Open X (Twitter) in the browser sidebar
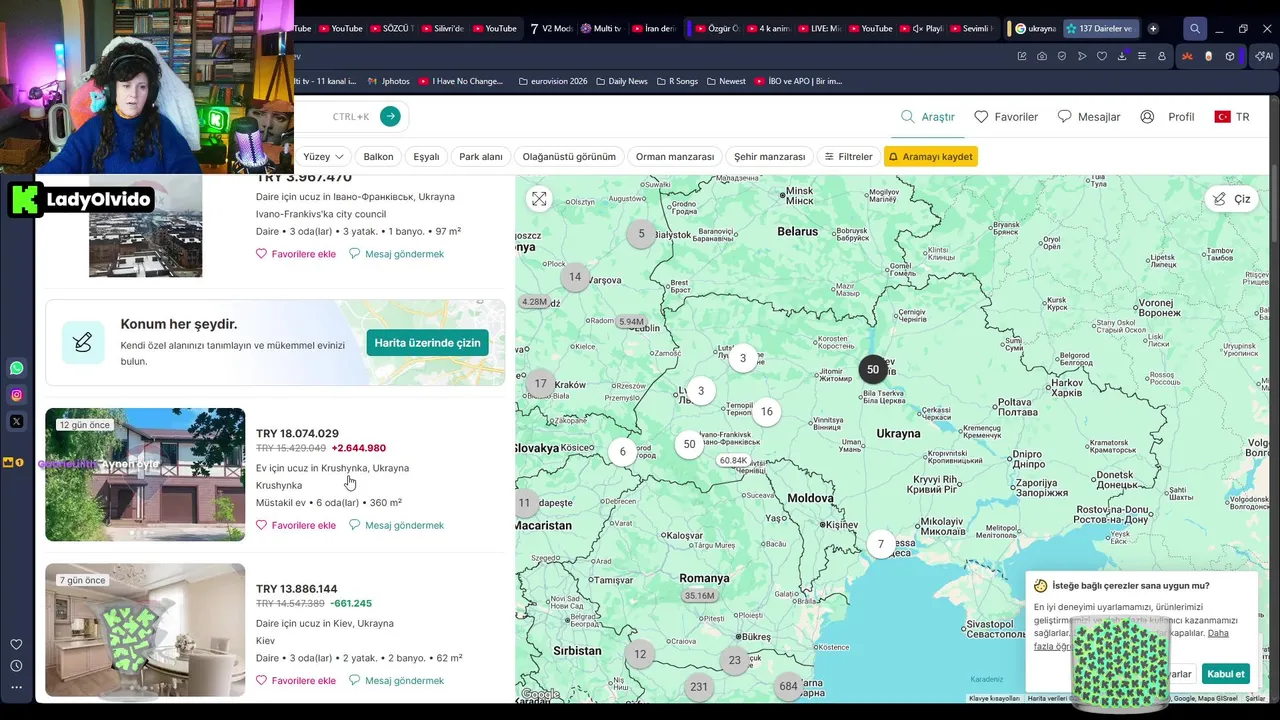 [17, 421]
